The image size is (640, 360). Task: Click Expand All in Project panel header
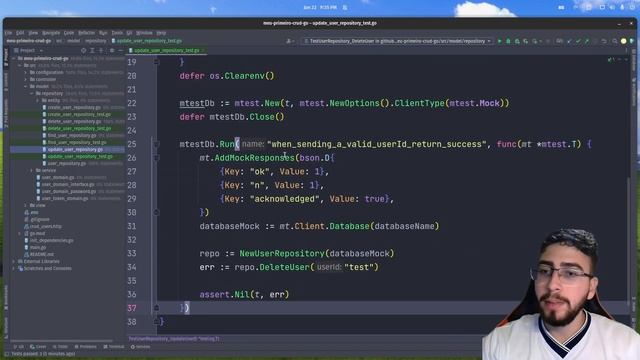coord(92,51)
